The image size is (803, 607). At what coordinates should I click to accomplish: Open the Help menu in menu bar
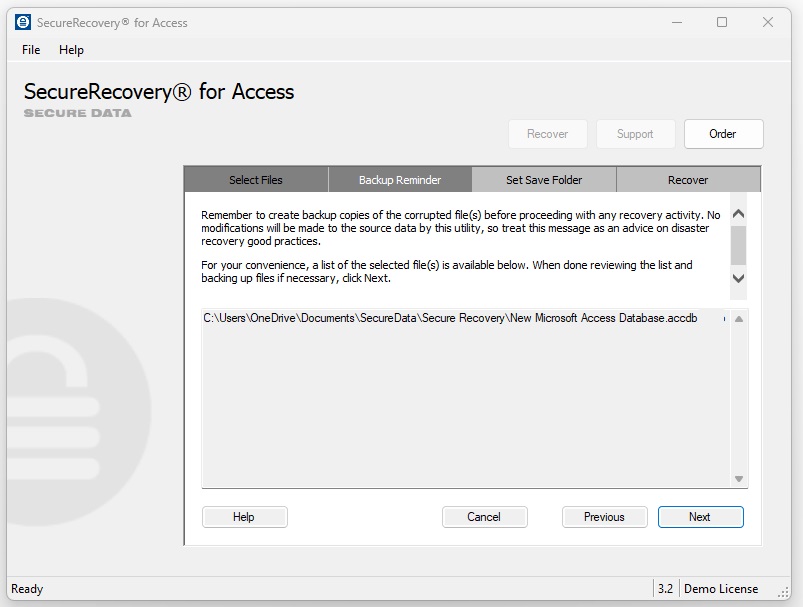(x=71, y=50)
